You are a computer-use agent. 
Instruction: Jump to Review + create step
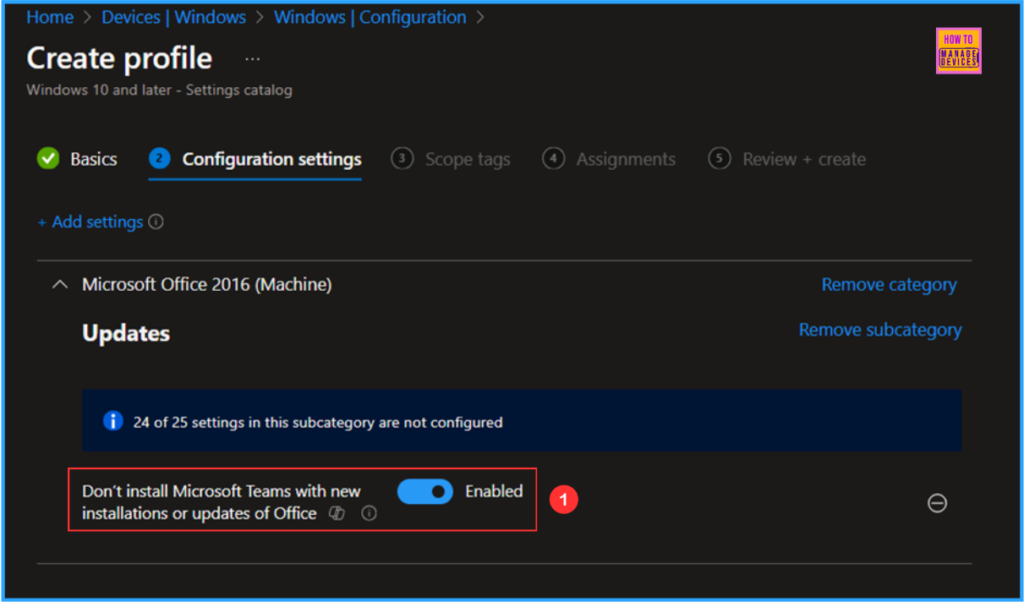click(x=787, y=159)
